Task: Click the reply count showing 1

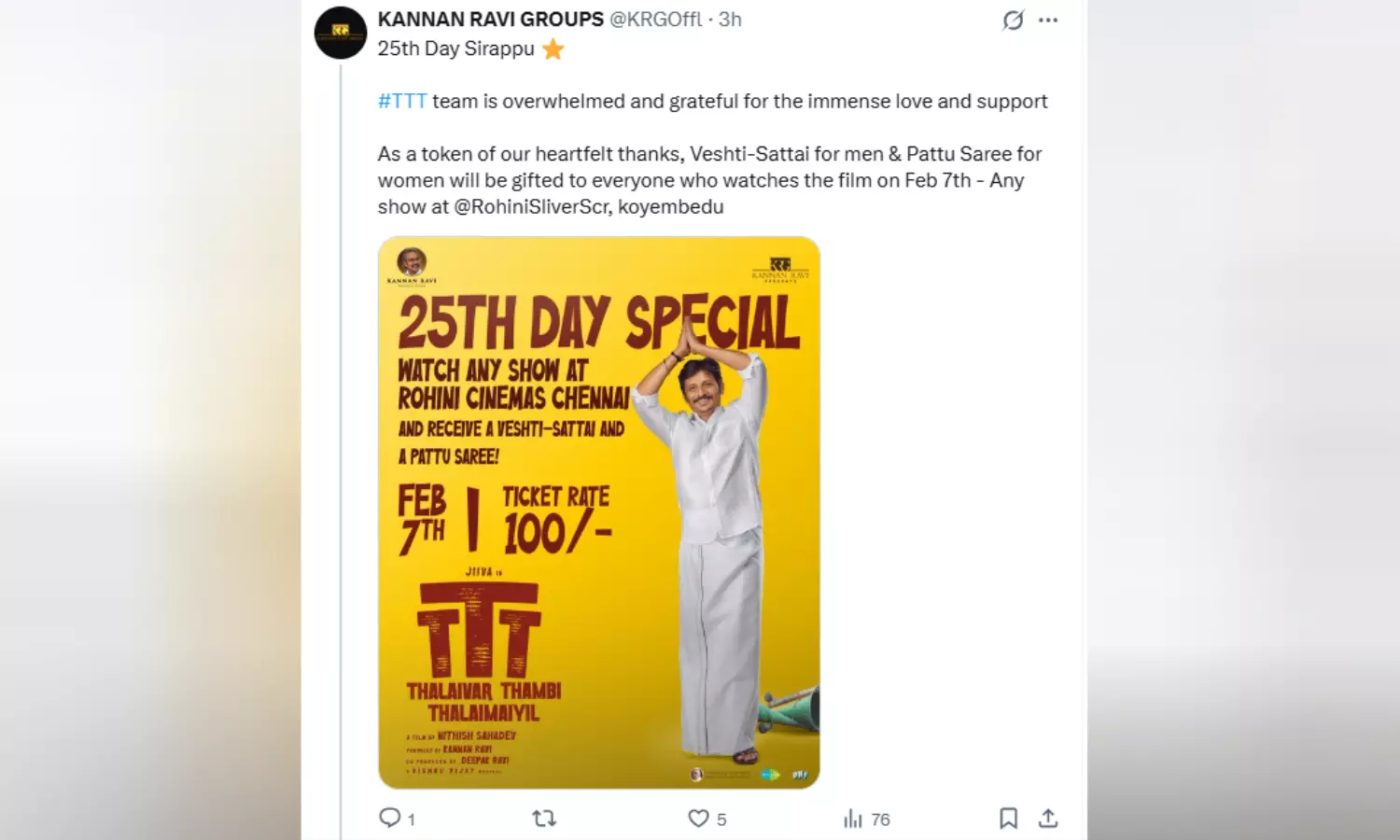Action: click(x=412, y=819)
